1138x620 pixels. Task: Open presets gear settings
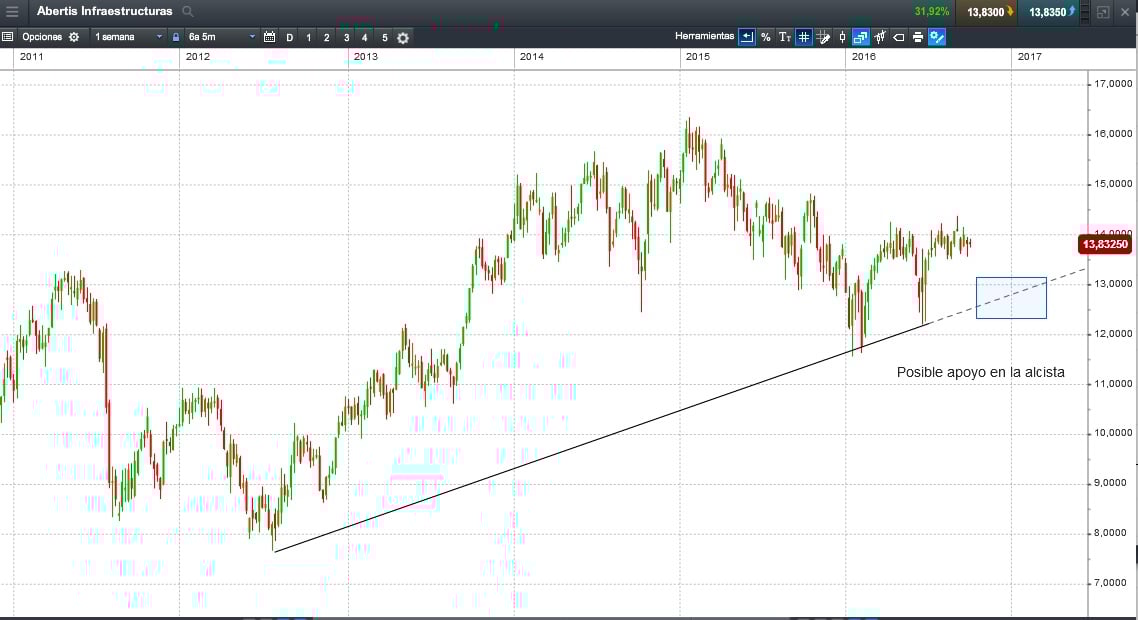(x=404, y=38)
